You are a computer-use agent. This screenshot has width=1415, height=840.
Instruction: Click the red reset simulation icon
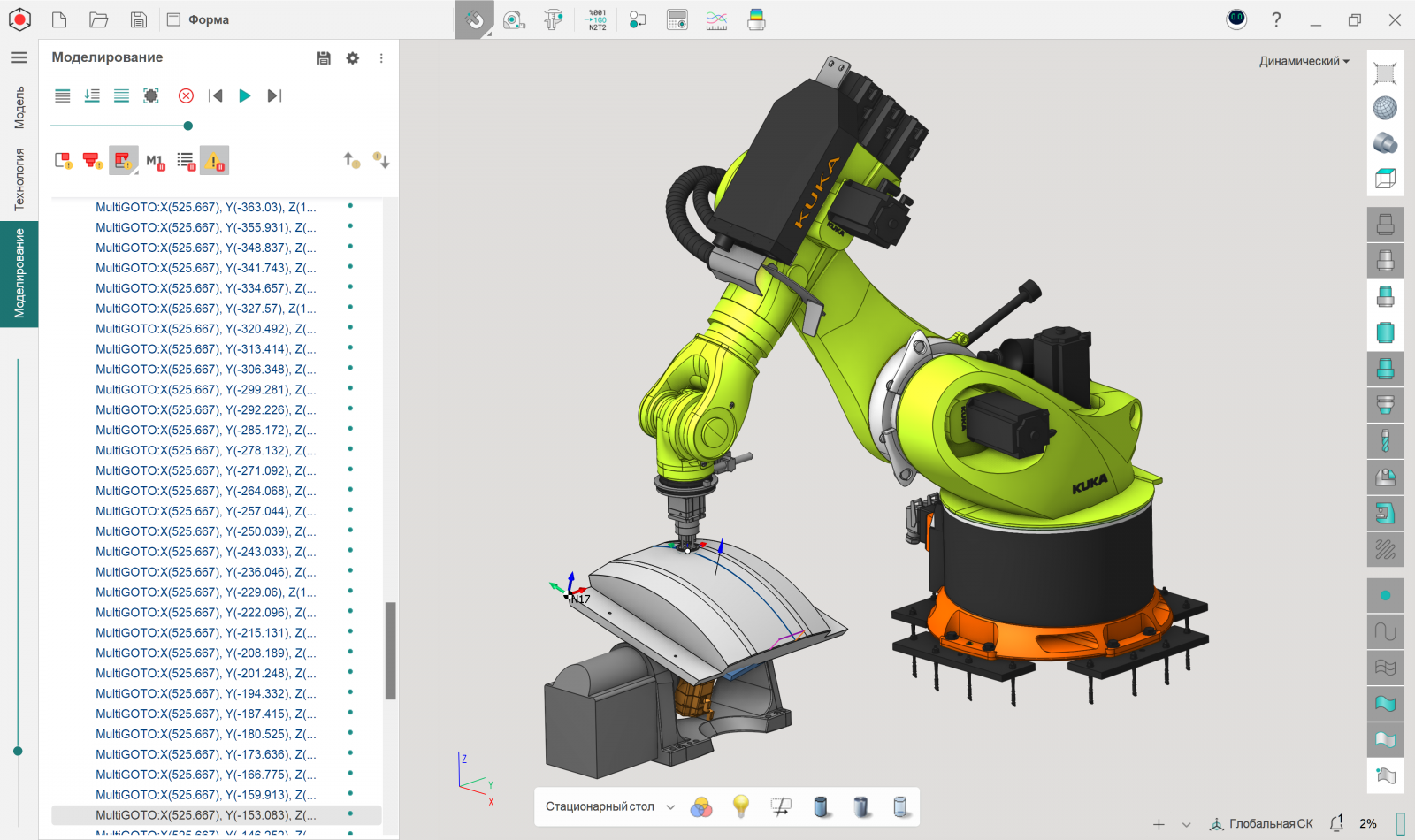[186, 95]
